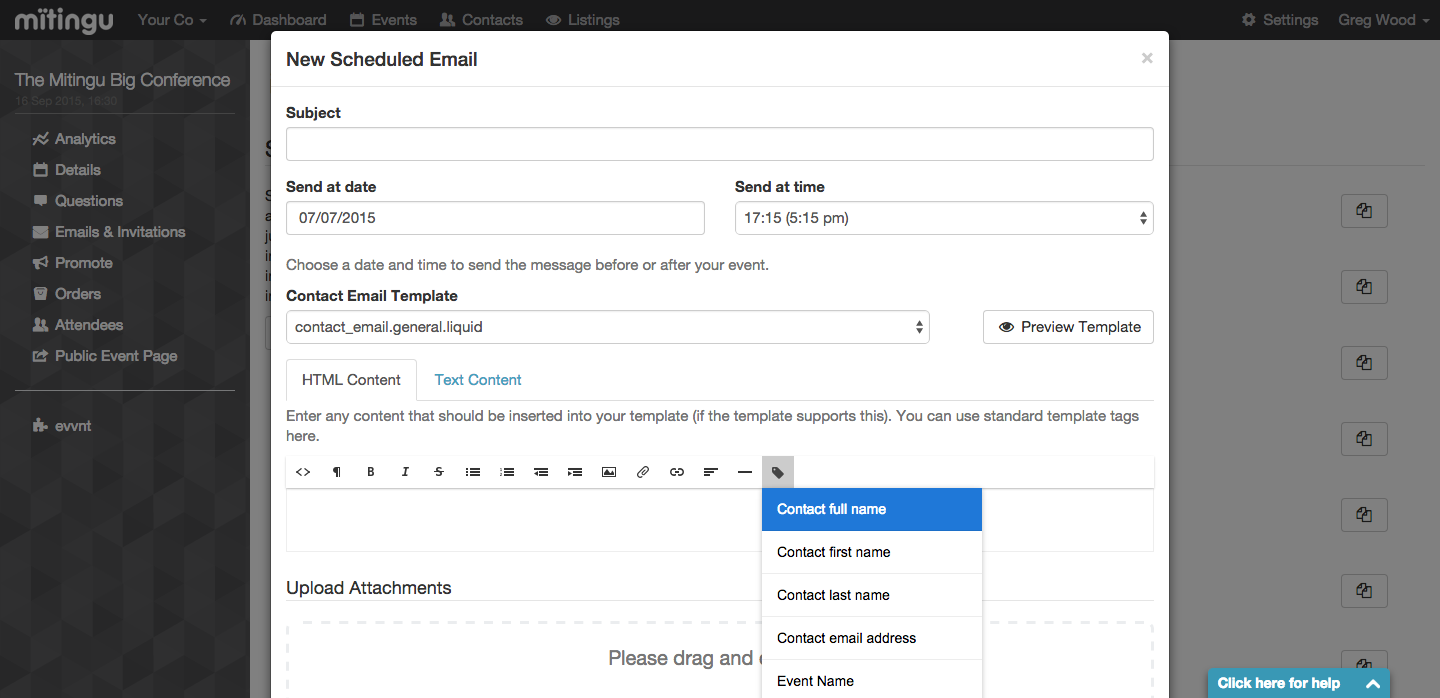The image size is (1440, 698).
Task: Open Contacts in the top navigation
Action: [x=481, y=20]
